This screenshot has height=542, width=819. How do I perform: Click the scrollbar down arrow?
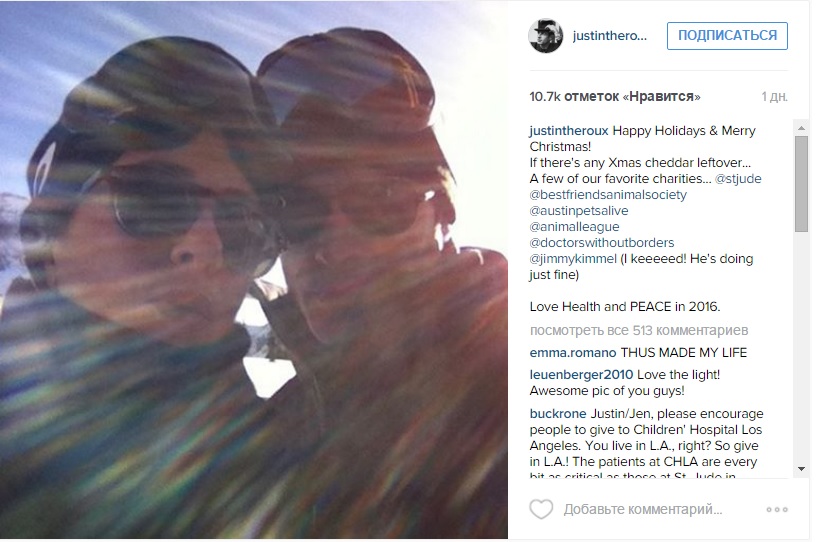click(801, 469)
